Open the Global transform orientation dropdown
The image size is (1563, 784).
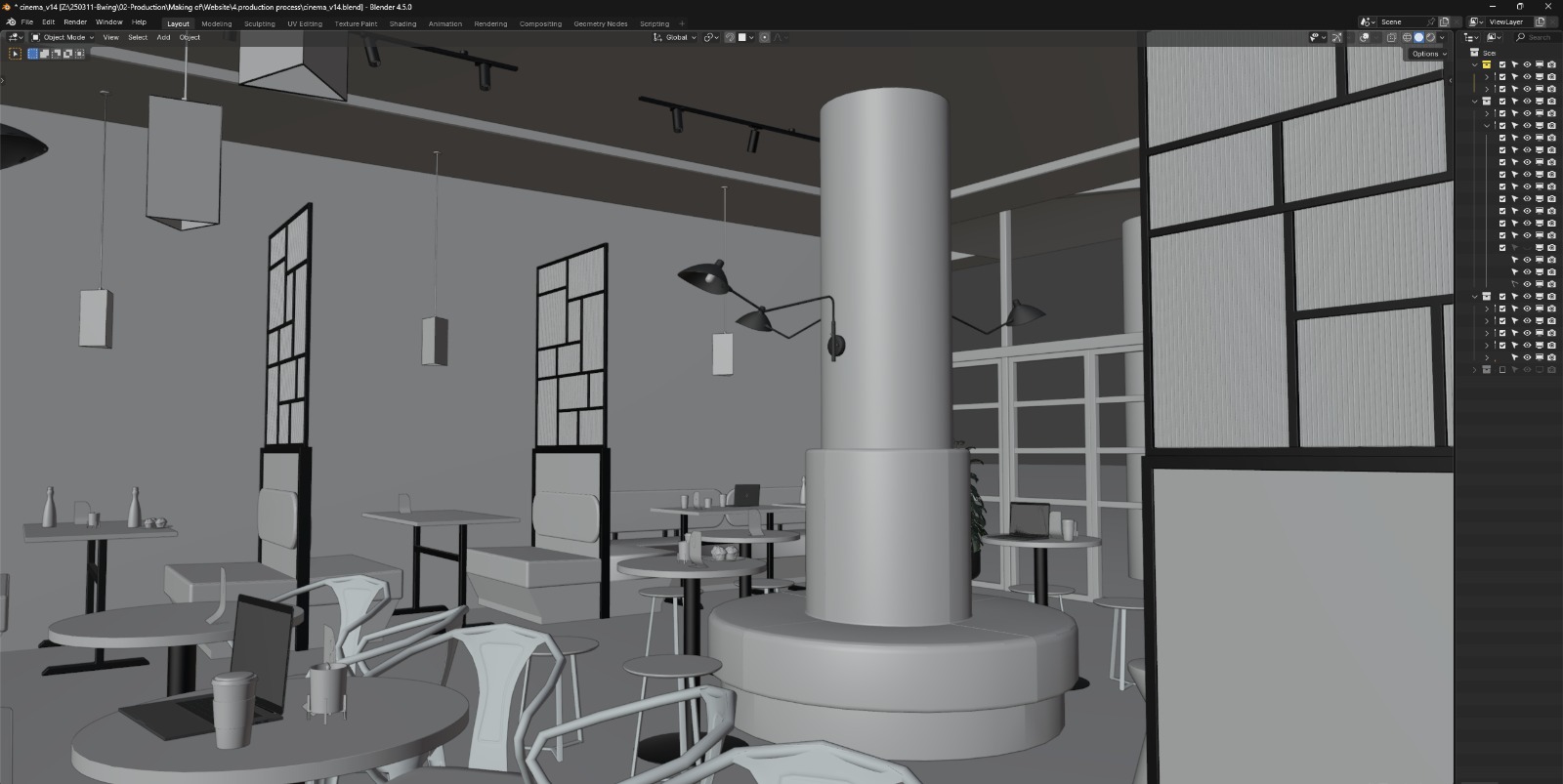pos(675,37)
